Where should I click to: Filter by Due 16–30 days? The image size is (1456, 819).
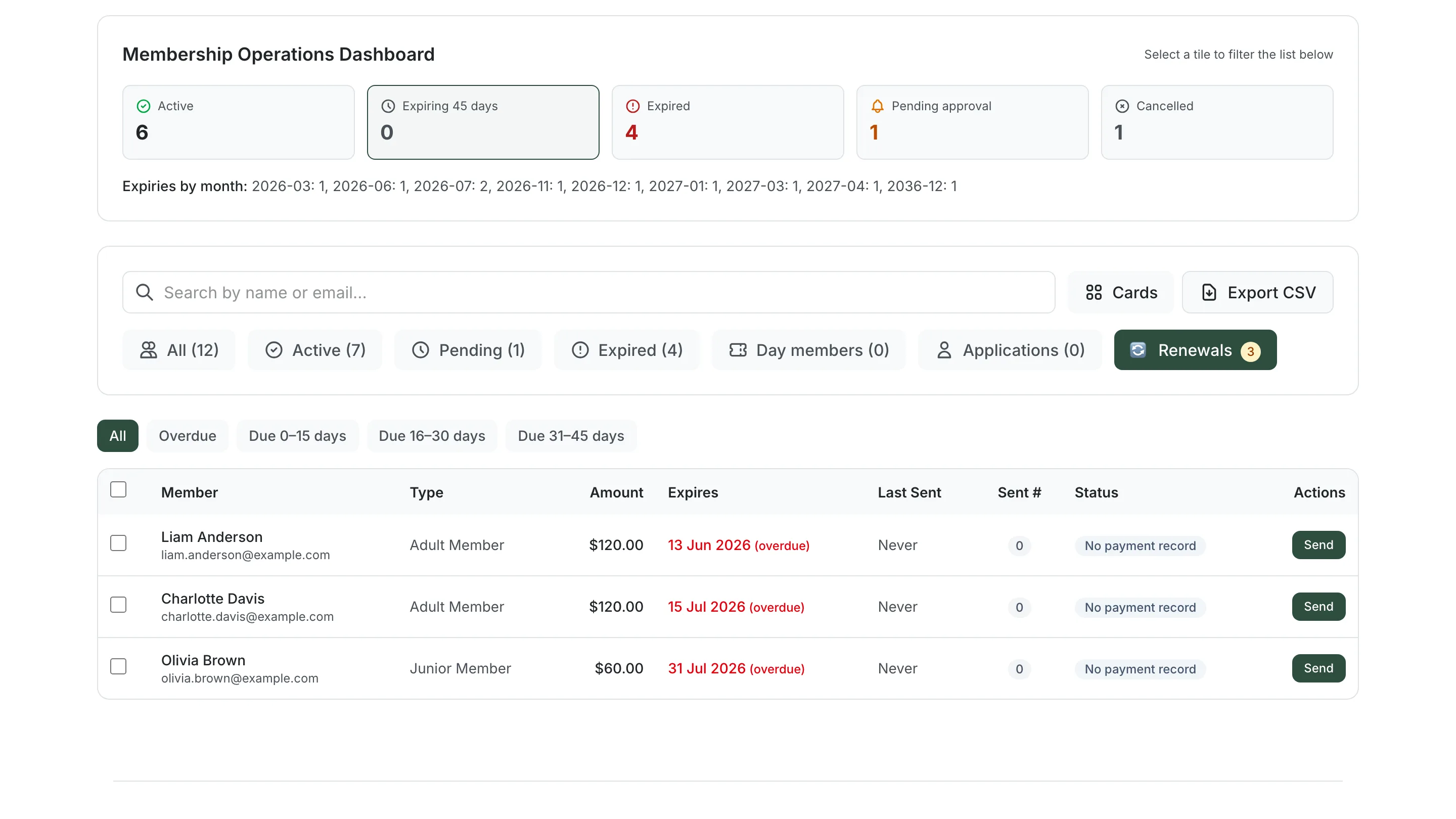pos(432,436)
